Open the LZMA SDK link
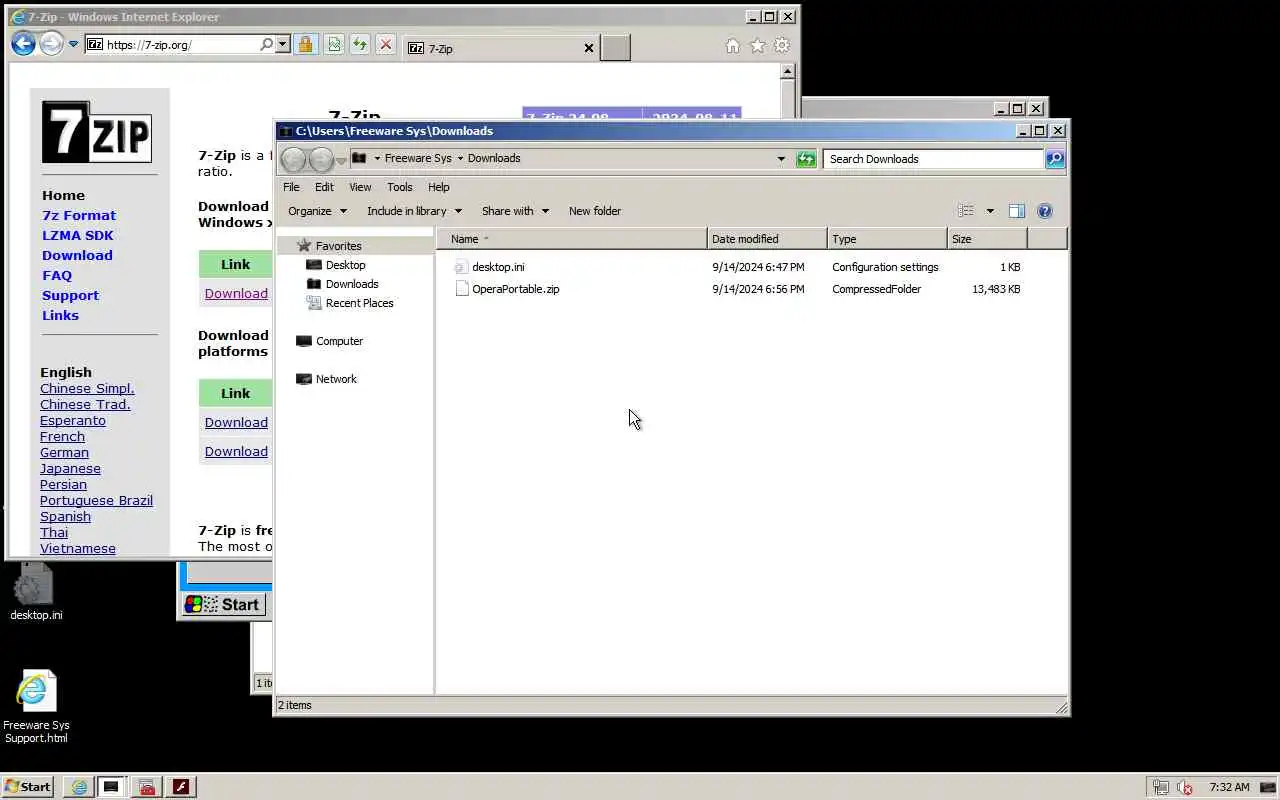This screenshot has height=800, width=1280. pos(78,235)
